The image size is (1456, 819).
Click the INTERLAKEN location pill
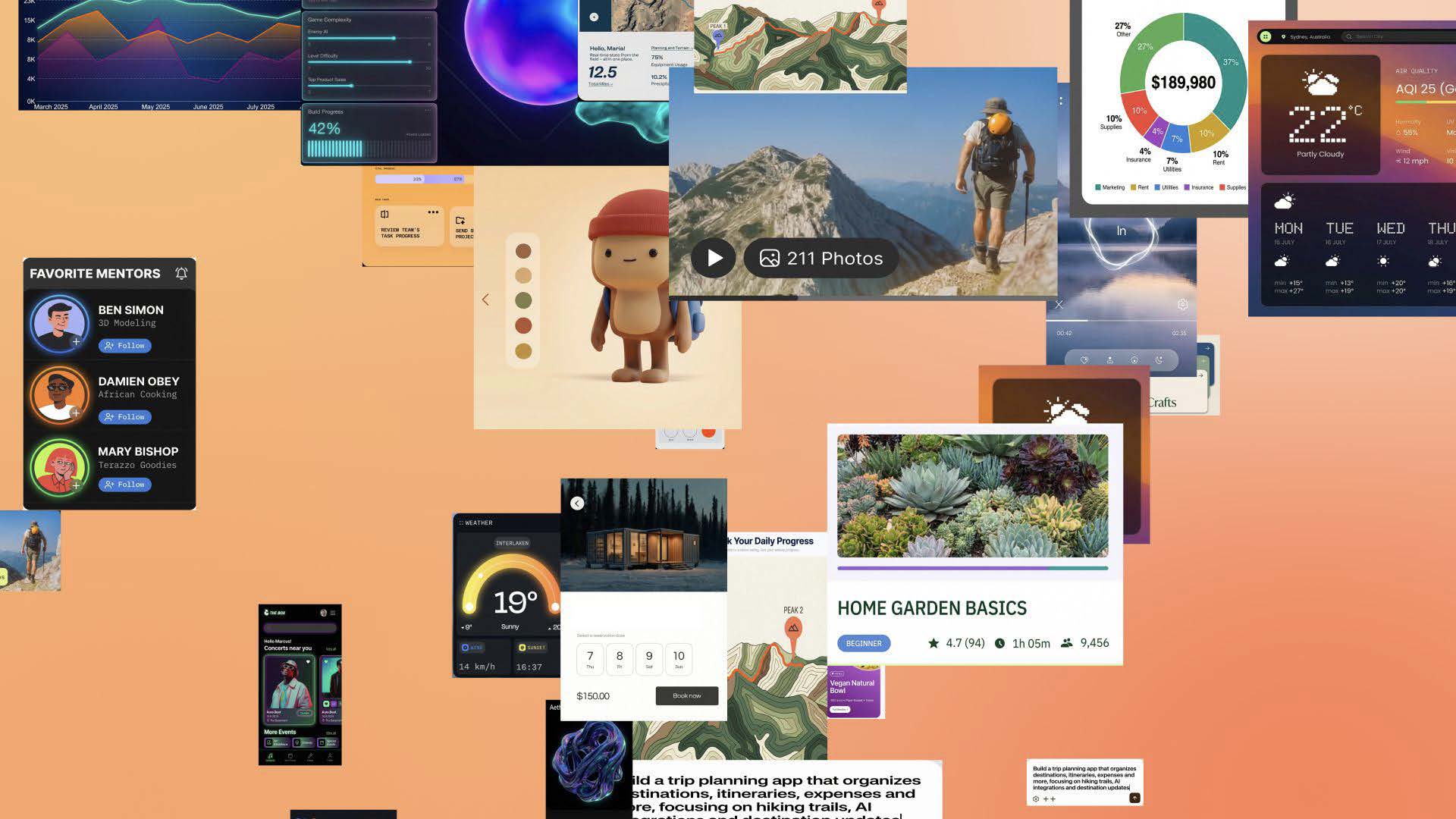click(x=512, y=543)
